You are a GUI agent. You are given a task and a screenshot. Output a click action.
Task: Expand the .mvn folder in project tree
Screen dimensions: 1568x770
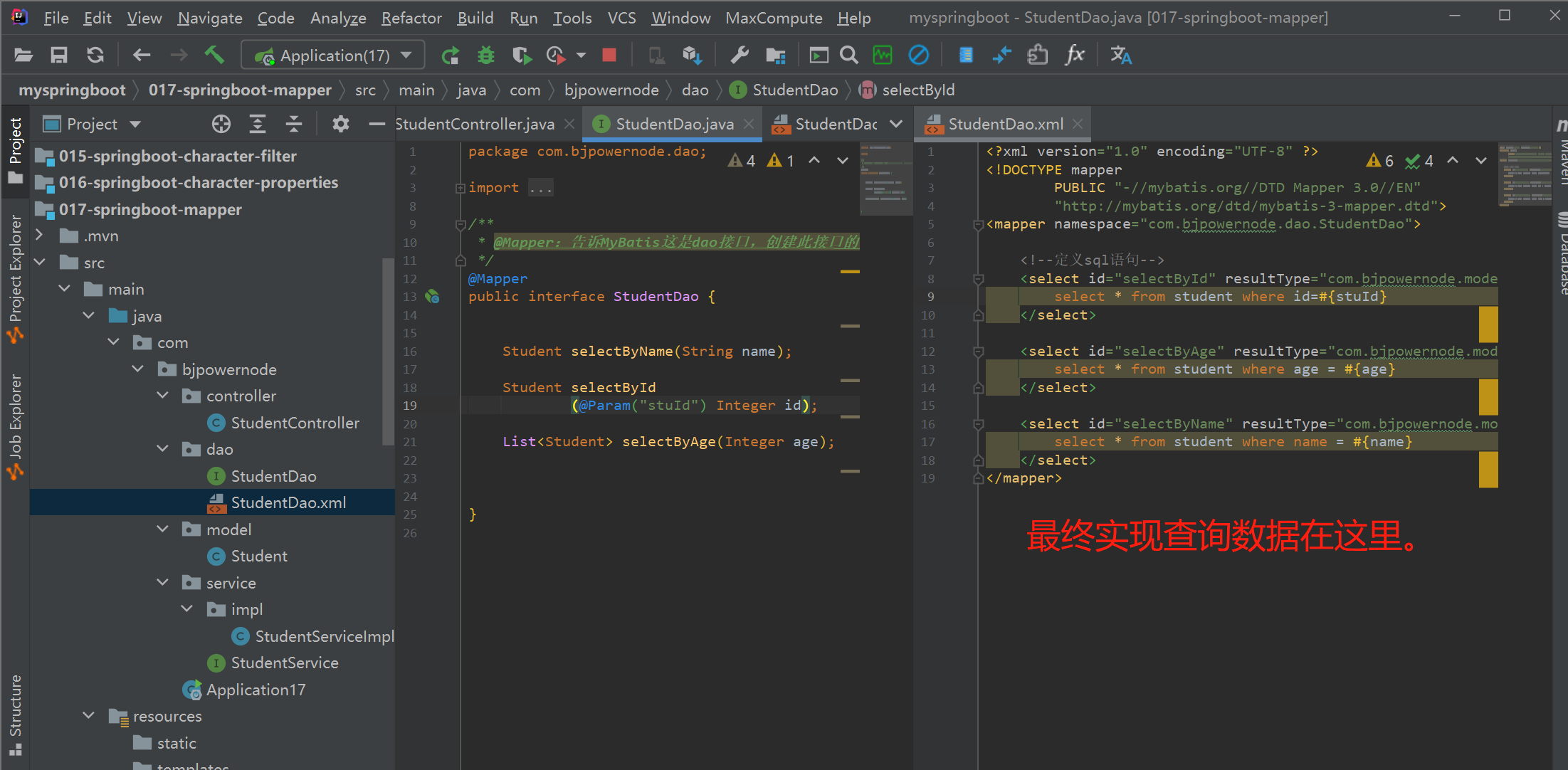40,236
